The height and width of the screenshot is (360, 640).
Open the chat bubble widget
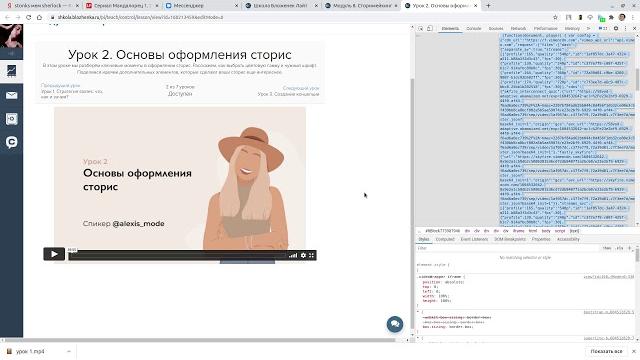(395, 324)
